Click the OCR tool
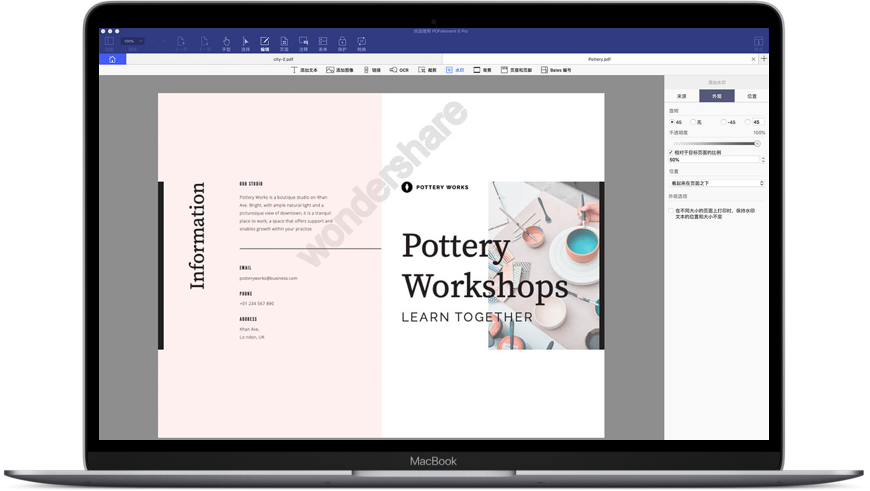This screenshot has height=491, width=870. [x=399, y=71]
